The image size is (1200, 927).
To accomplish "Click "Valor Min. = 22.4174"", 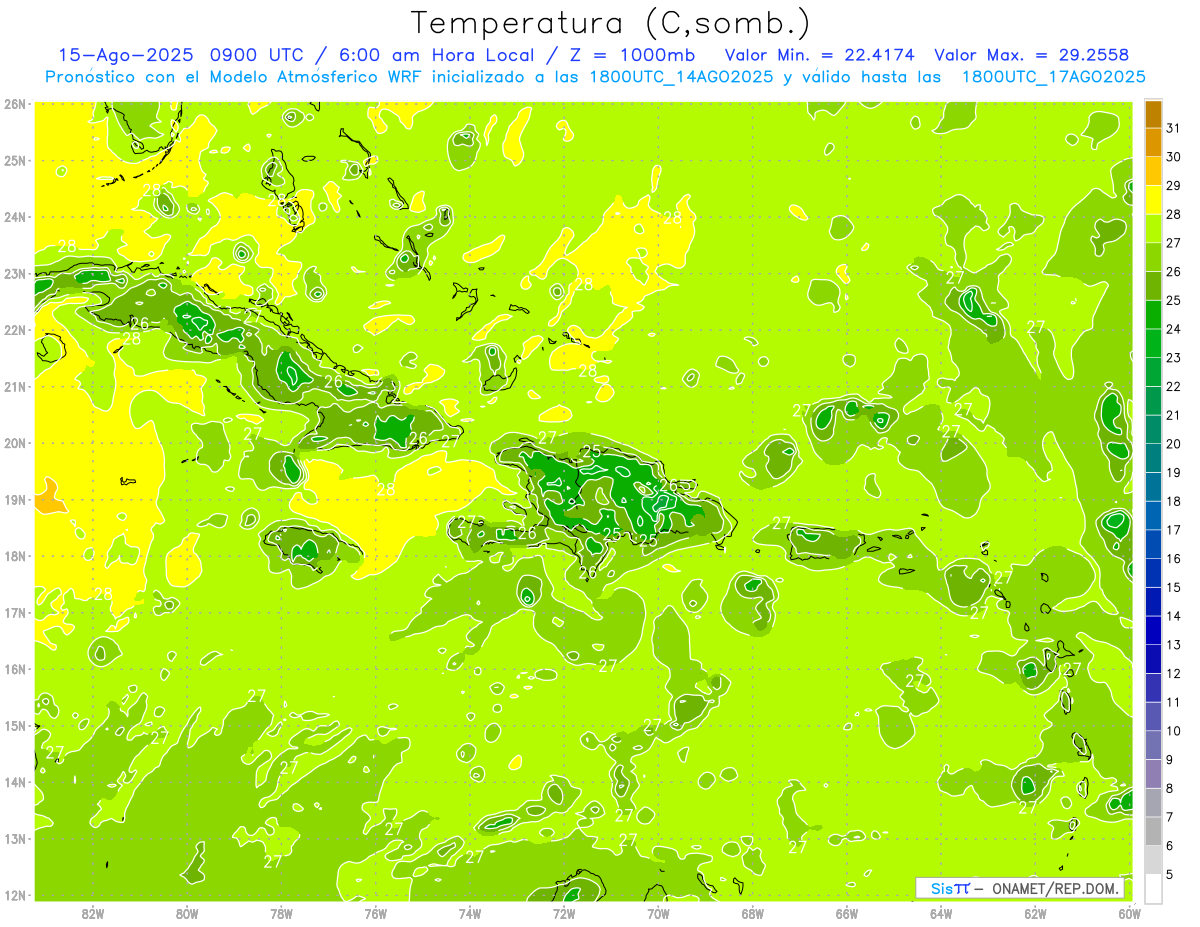I will [822, 54].
